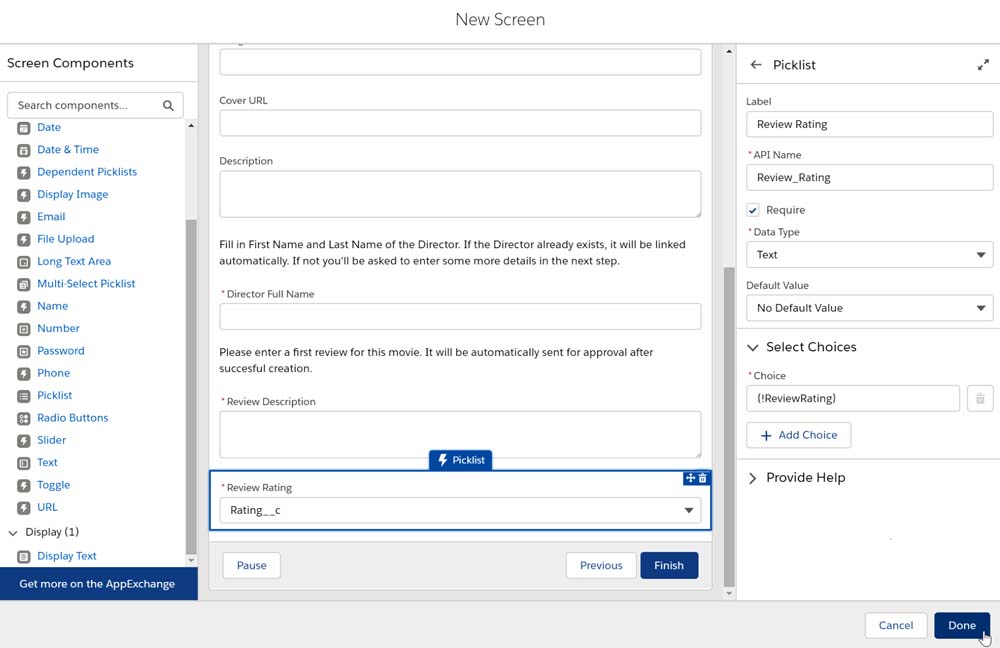
Task: Click the Add Choice button
Action: tap(798, 435)
